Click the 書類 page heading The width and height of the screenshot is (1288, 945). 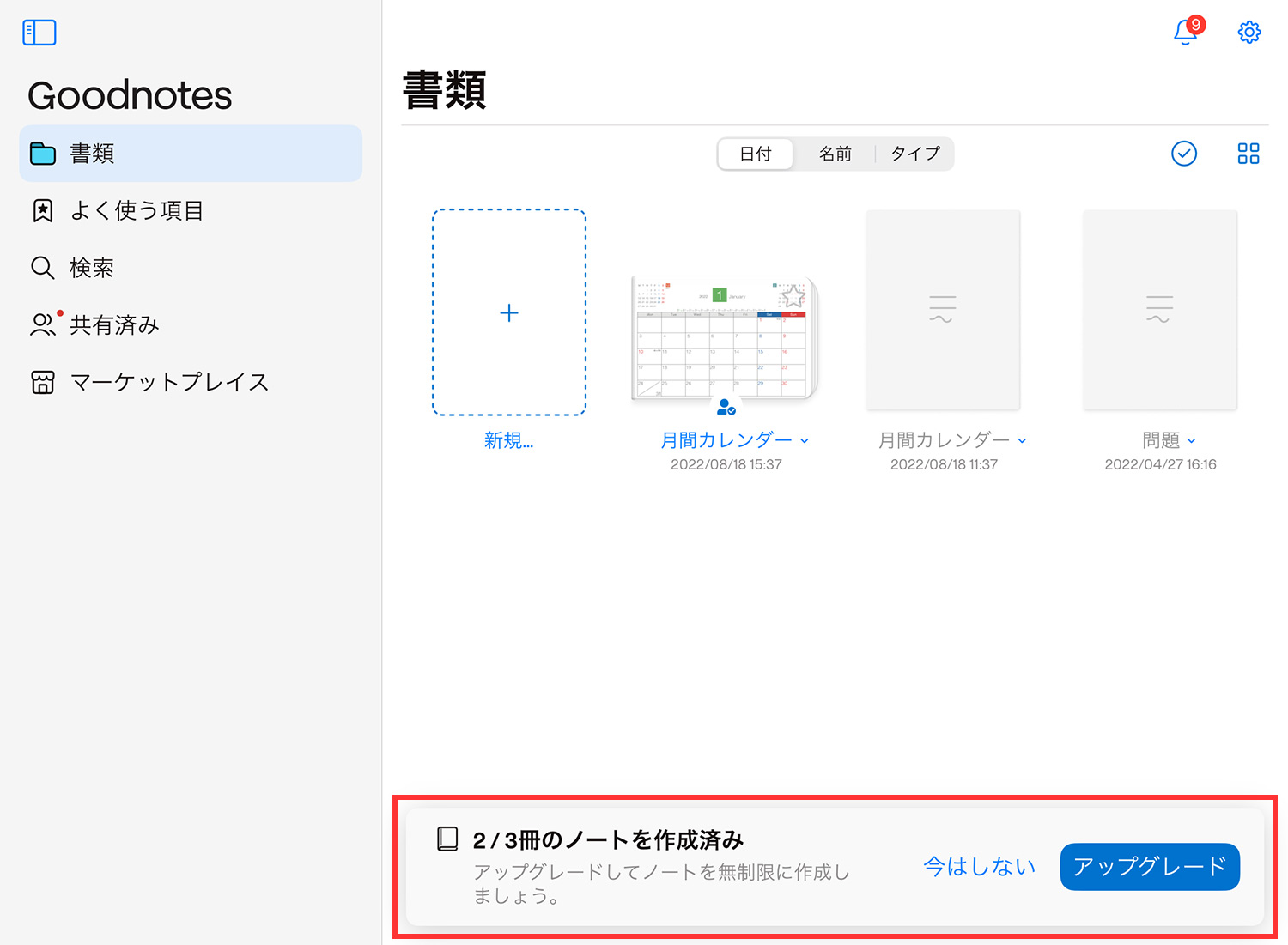(445, 90)
